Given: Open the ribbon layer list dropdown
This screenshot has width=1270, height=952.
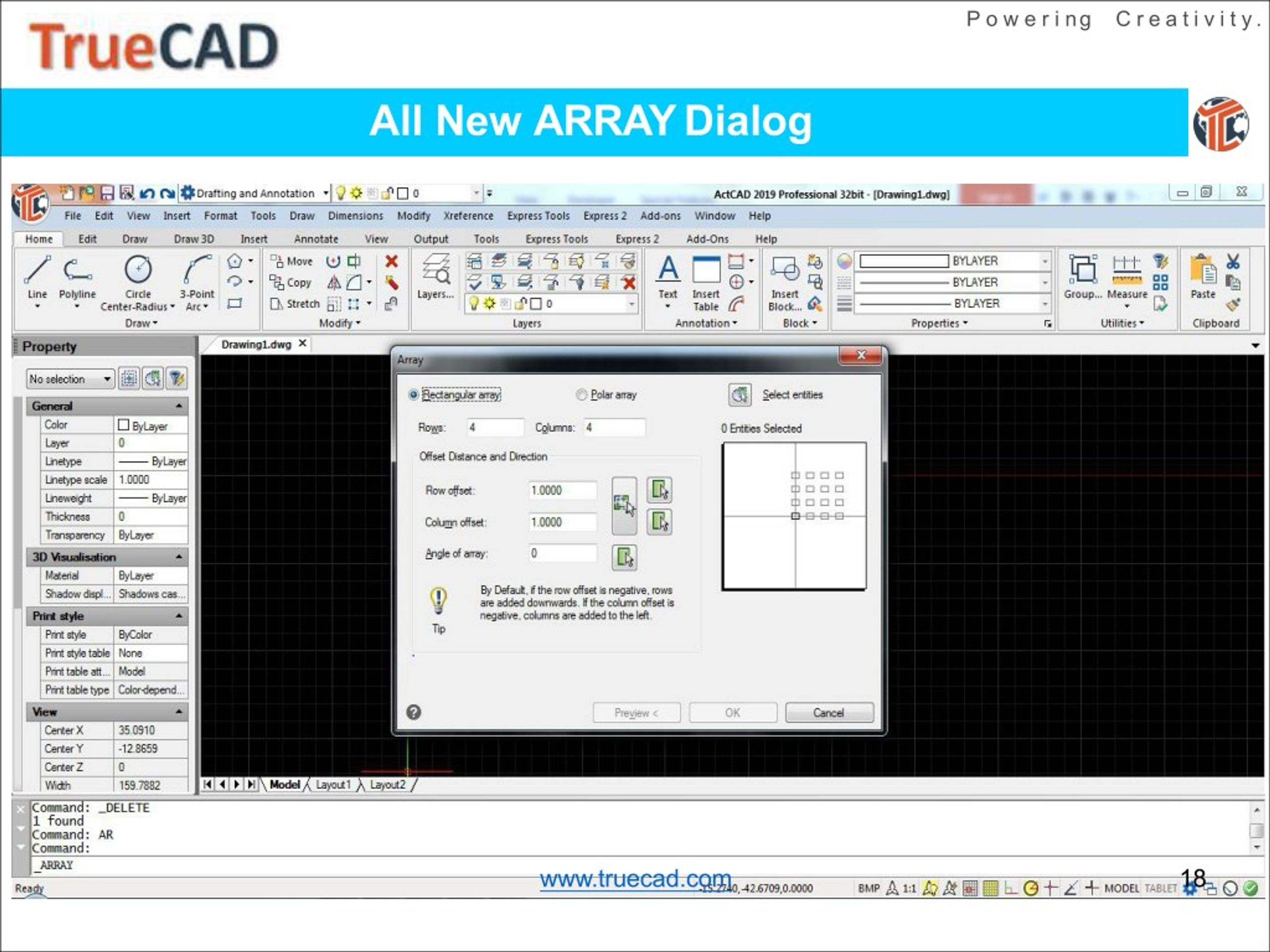Looking at the screenshot, I should click(x=631, y=303).
